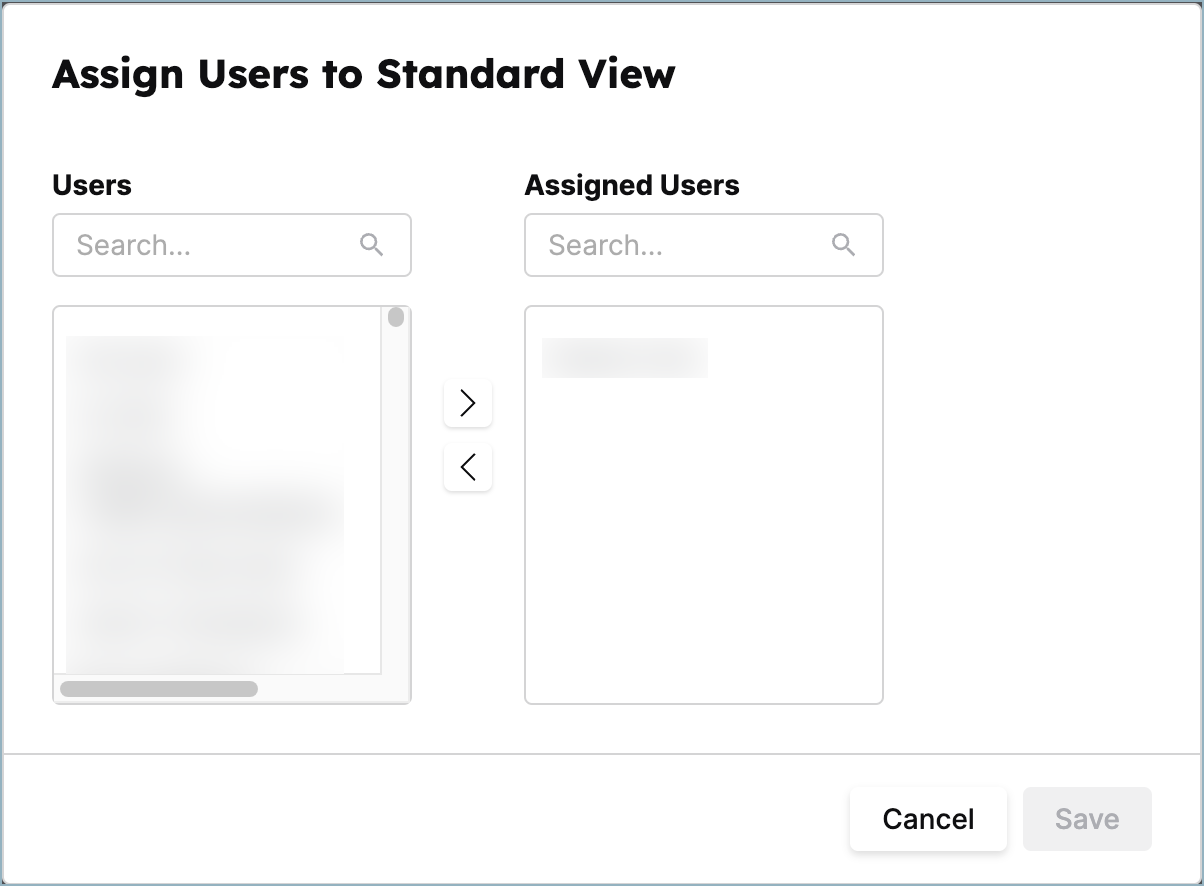
Task: Click the empty area of Assigned Users list
Action: [703, 550]
